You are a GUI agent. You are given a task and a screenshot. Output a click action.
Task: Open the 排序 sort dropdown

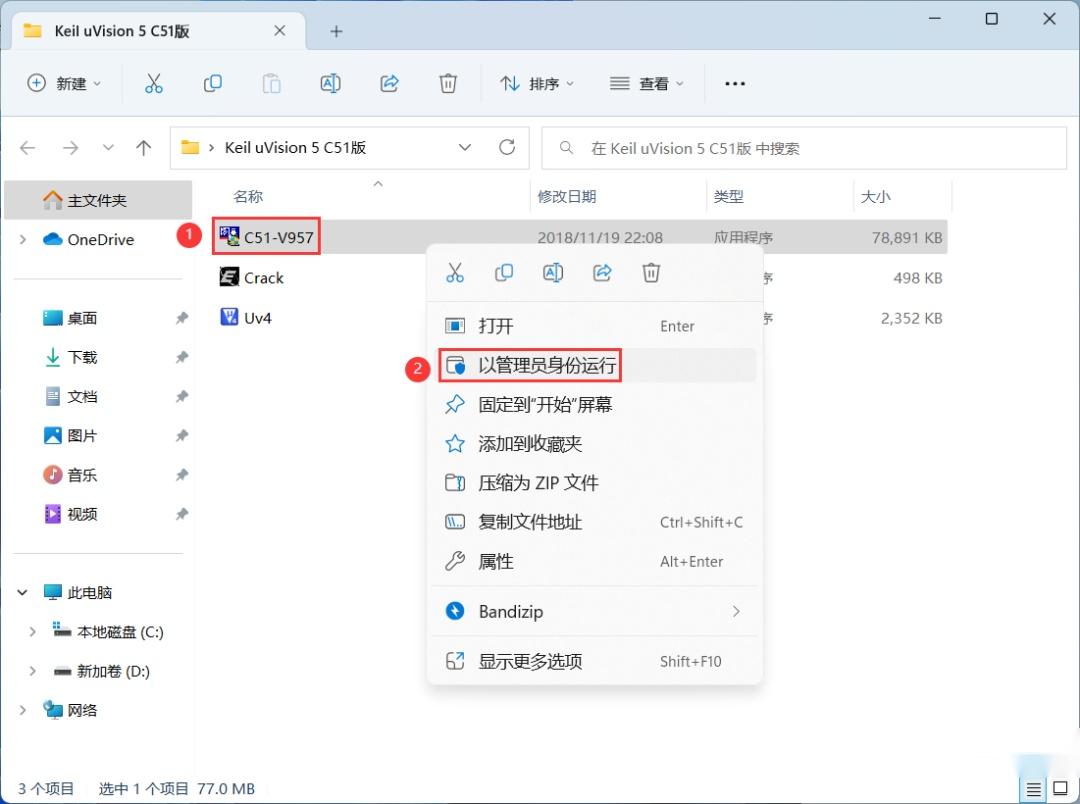pyautogui.click(x=537, y=83)
